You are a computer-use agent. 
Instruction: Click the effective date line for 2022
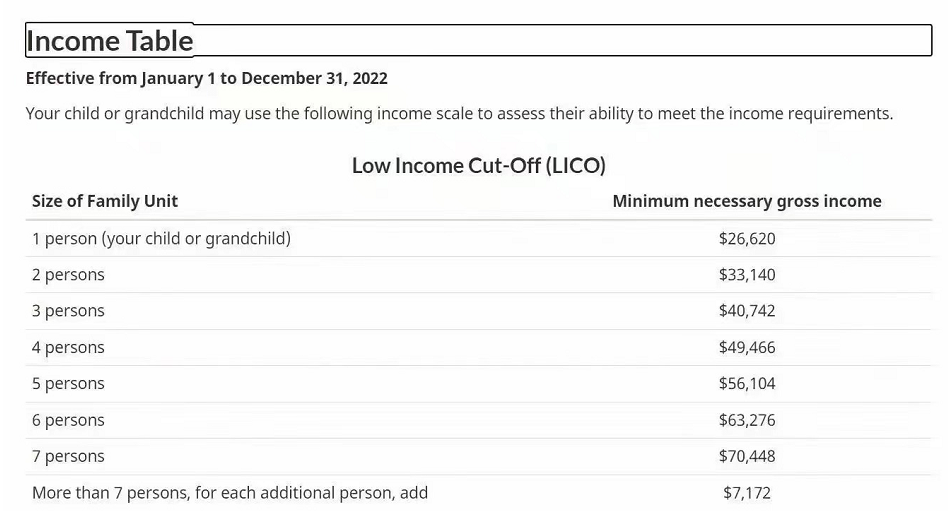coord(206,78)
